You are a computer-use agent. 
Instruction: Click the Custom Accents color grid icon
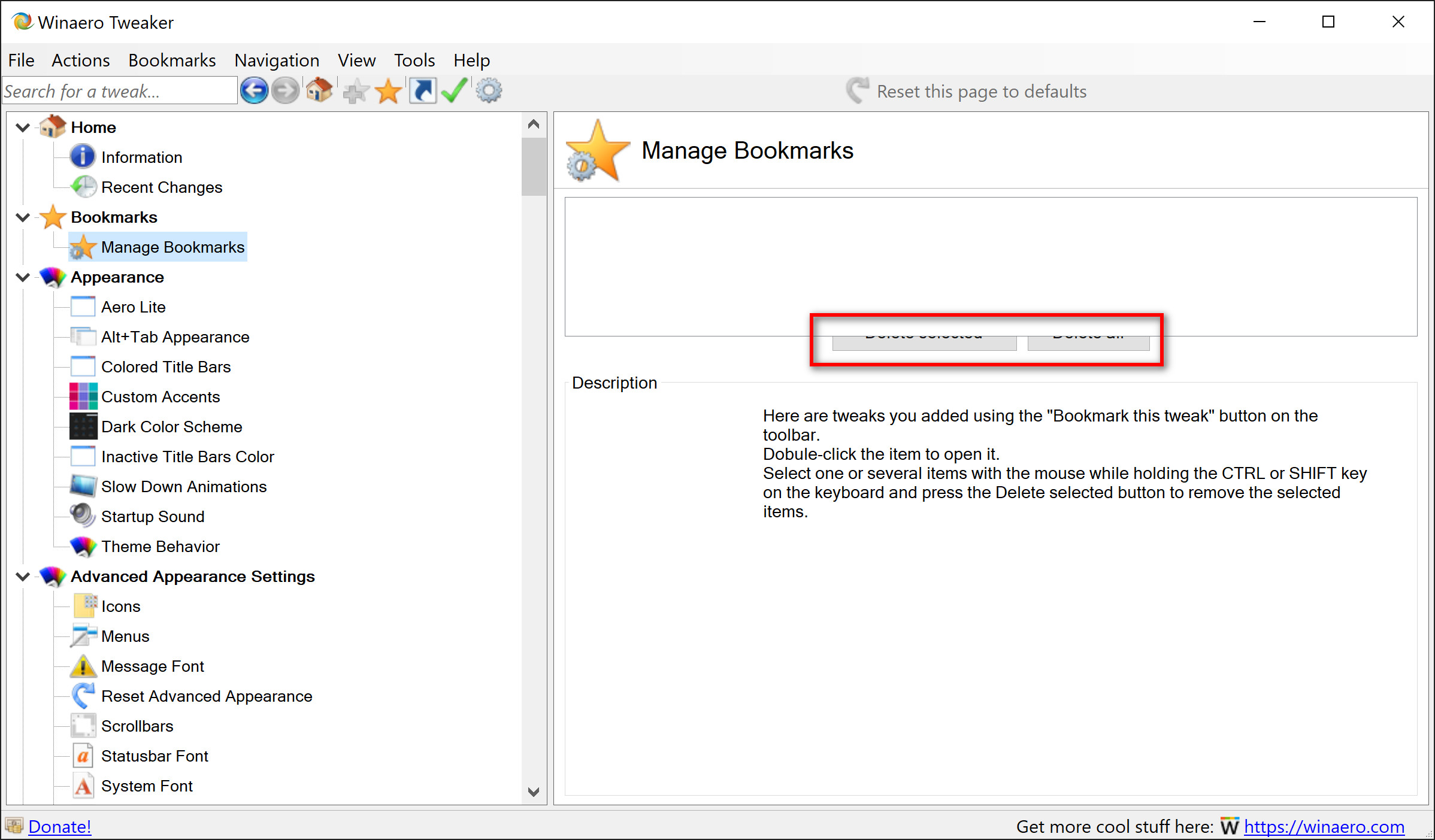point(83,396)
